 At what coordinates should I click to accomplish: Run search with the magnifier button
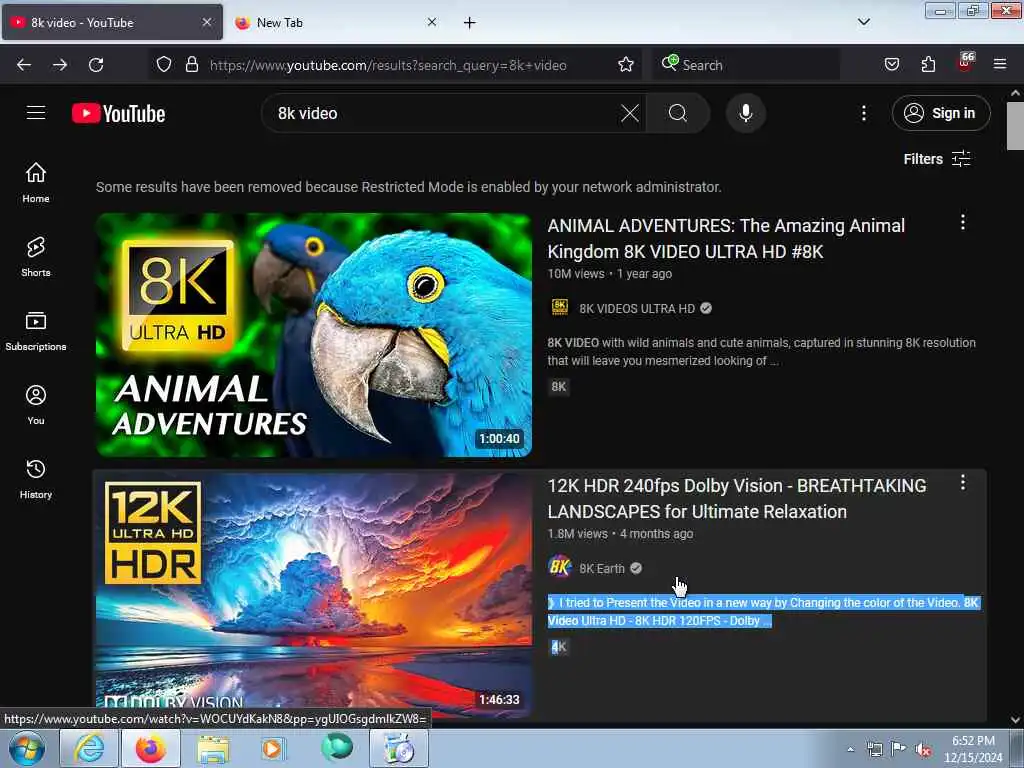[678, 113]
